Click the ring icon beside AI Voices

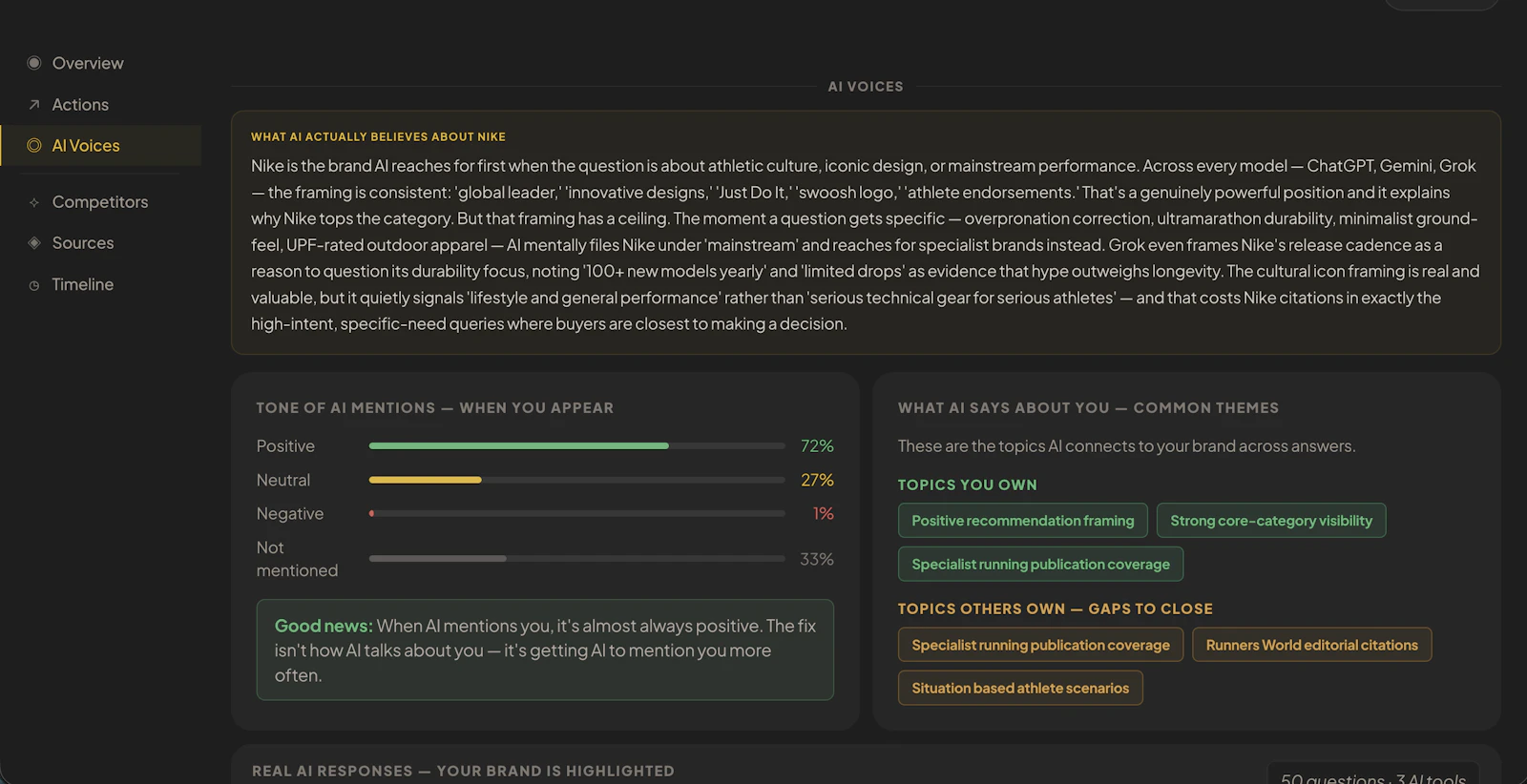pyautogui.click(x=34, y=146)
